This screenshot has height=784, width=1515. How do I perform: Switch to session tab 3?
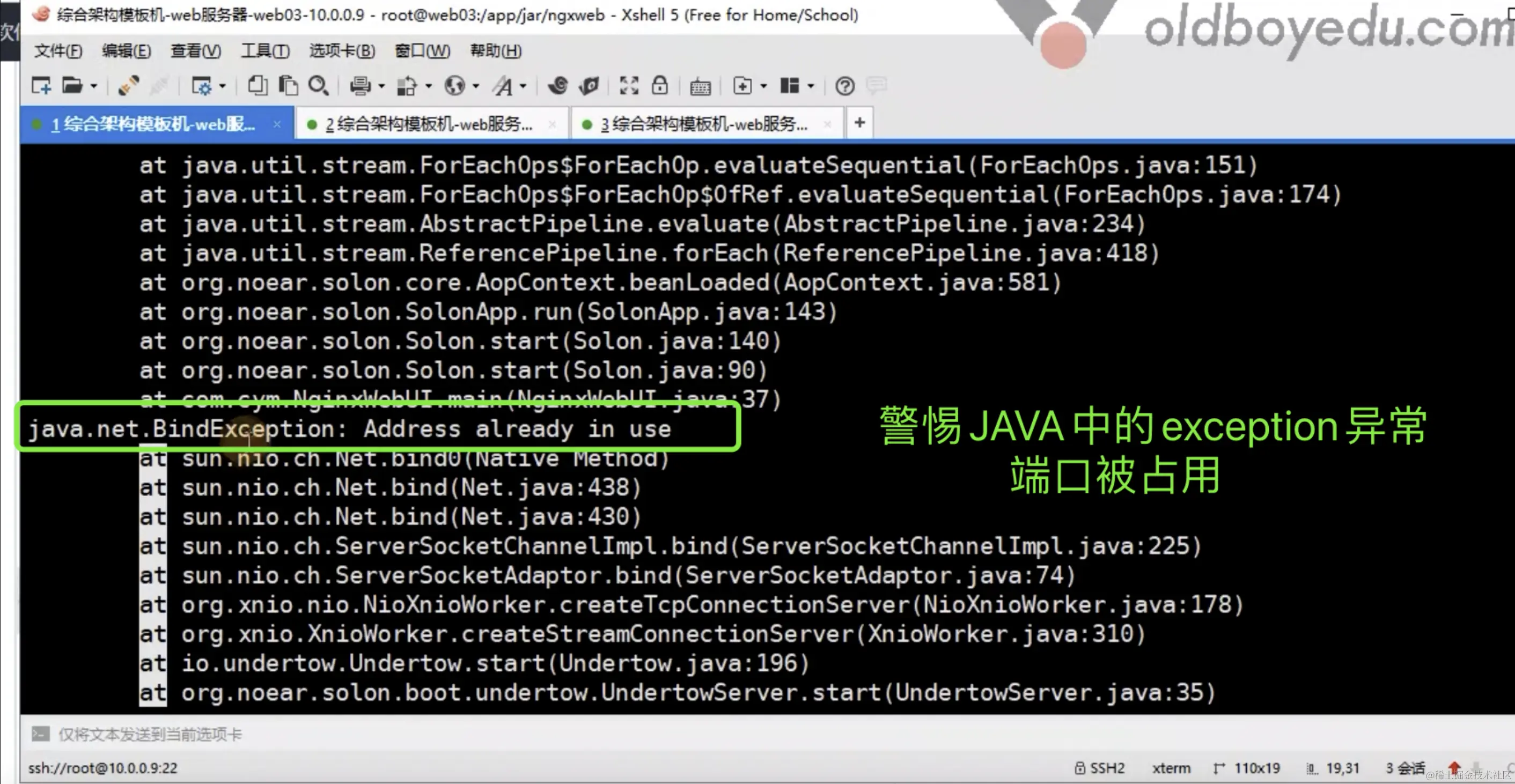pos(703,124)
